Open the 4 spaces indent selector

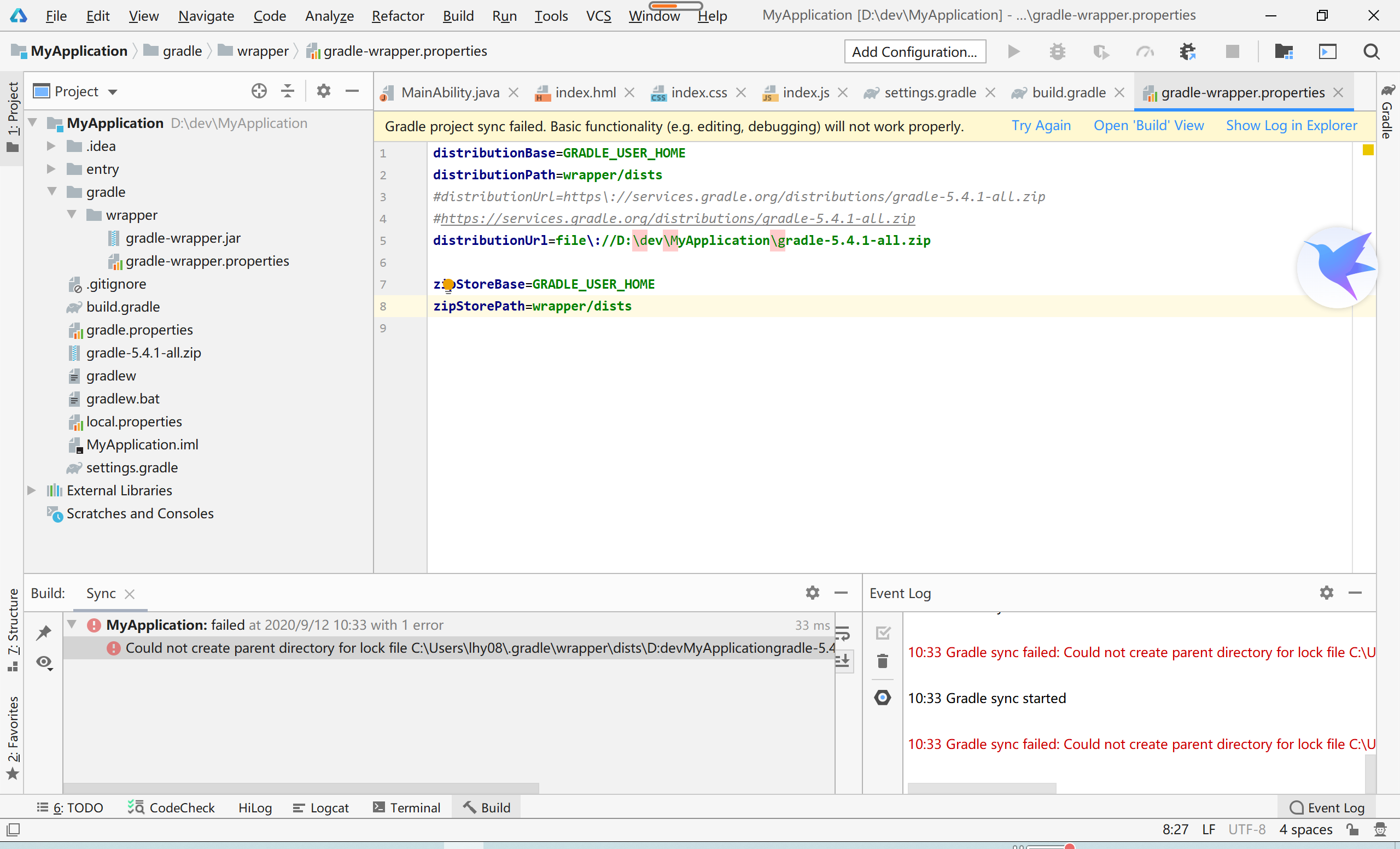[x=1306, y=829]
